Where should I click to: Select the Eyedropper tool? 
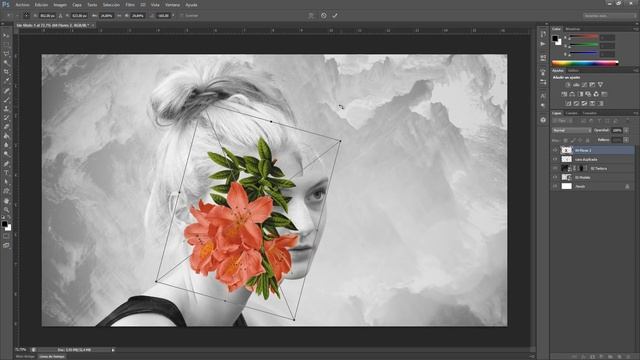pyautogui.click(x=6, y=81)
